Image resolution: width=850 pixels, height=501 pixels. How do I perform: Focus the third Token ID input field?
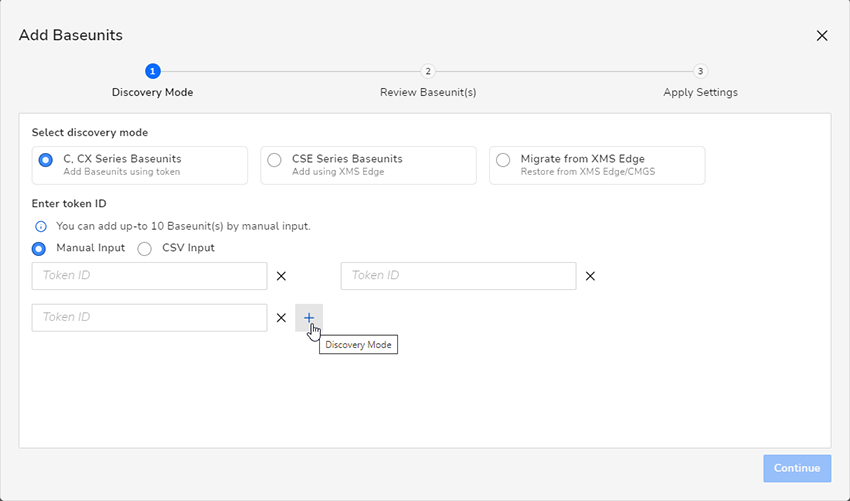click(150, 318)
